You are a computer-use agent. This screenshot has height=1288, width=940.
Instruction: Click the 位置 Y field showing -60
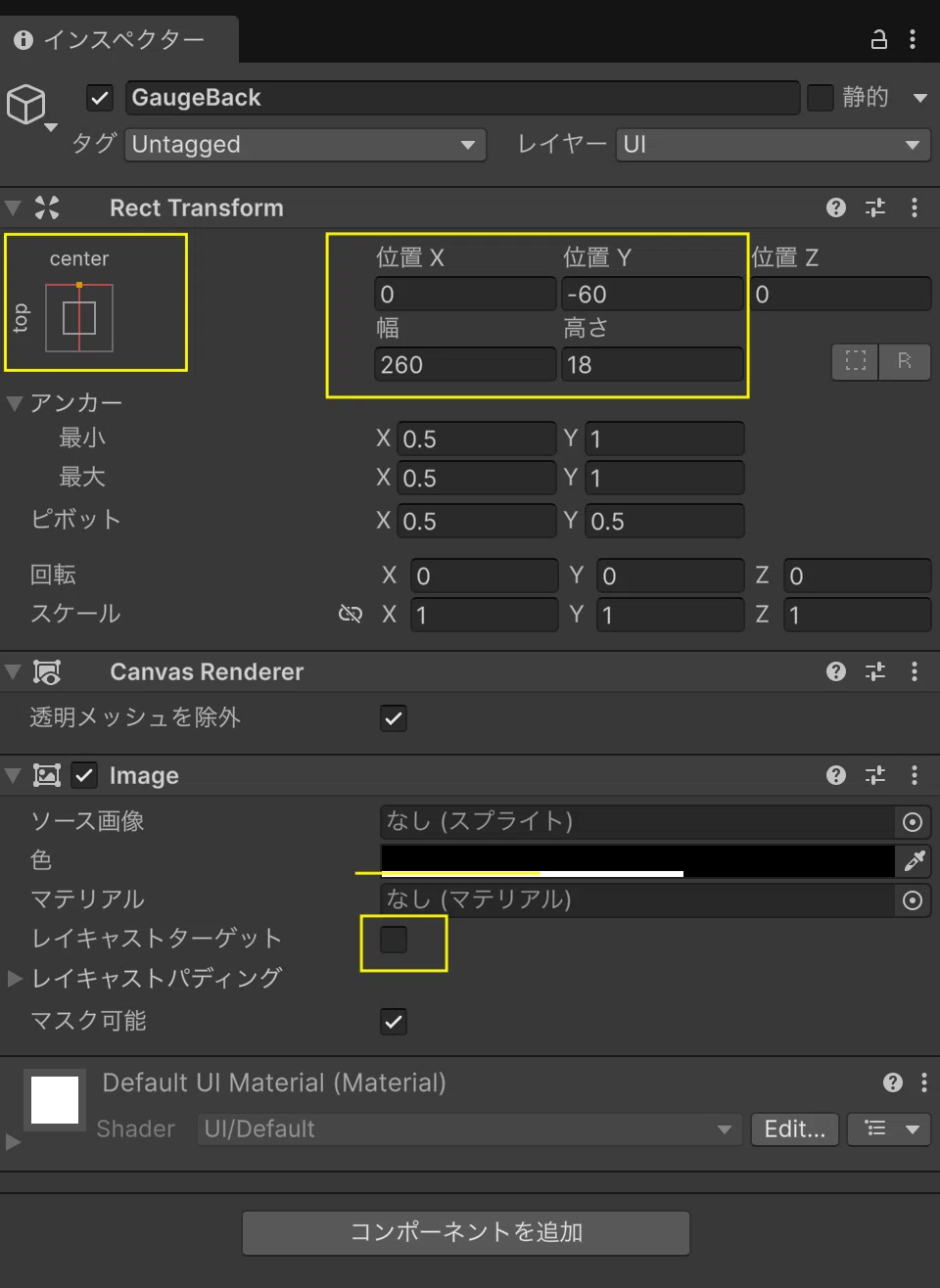click(x=651, y=294)
